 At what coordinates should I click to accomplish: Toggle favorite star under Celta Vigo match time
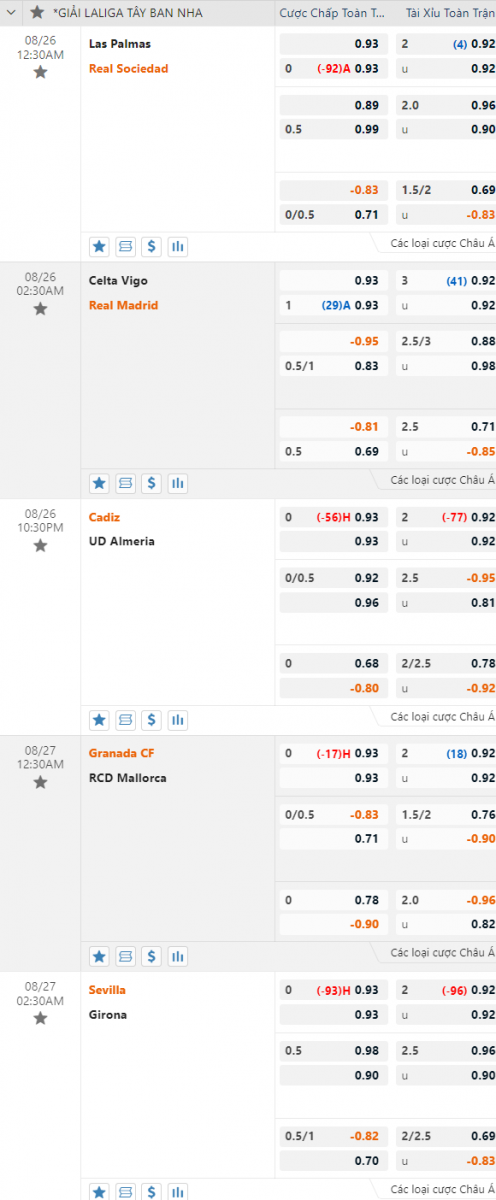(40, 308)
